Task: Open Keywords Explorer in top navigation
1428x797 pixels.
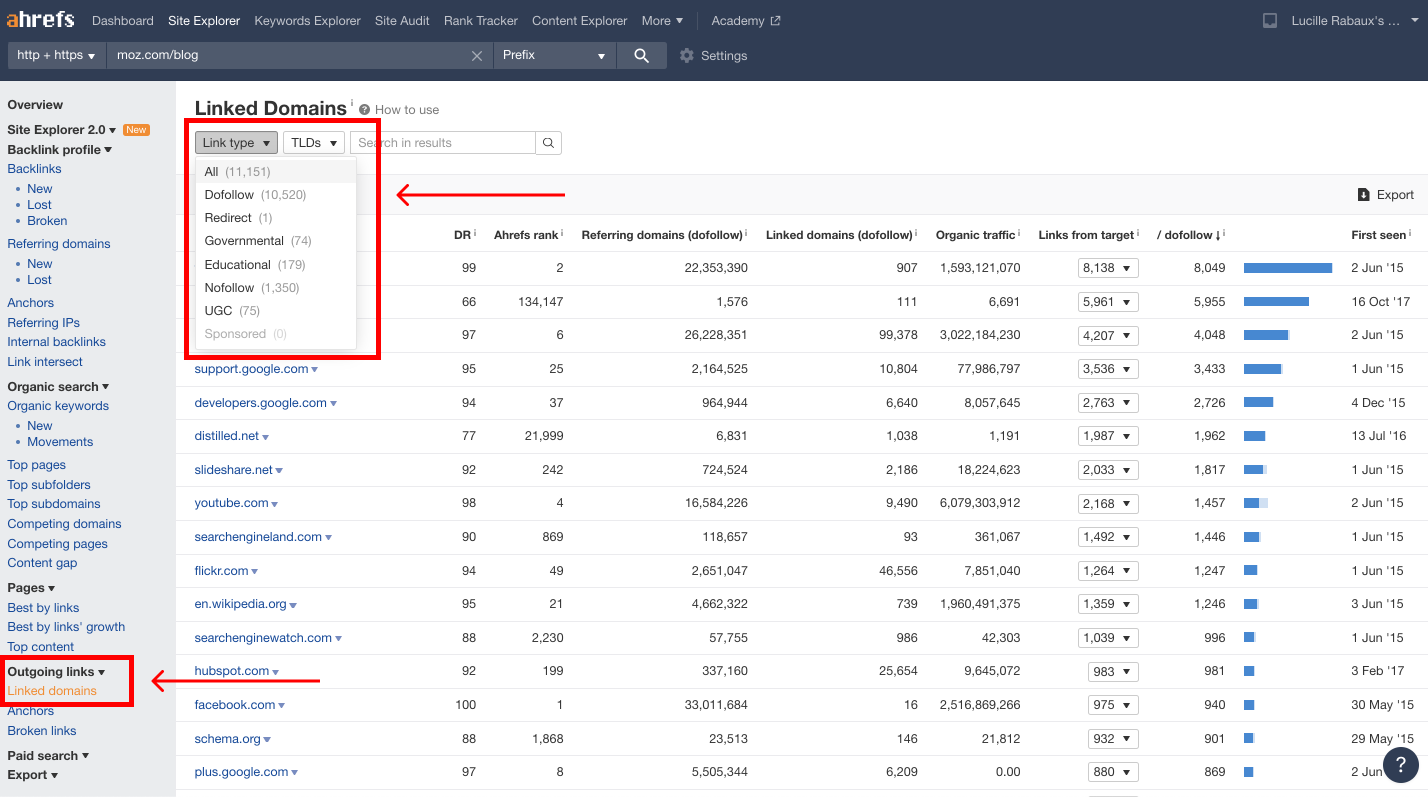Action: click(x=307, y=21)
